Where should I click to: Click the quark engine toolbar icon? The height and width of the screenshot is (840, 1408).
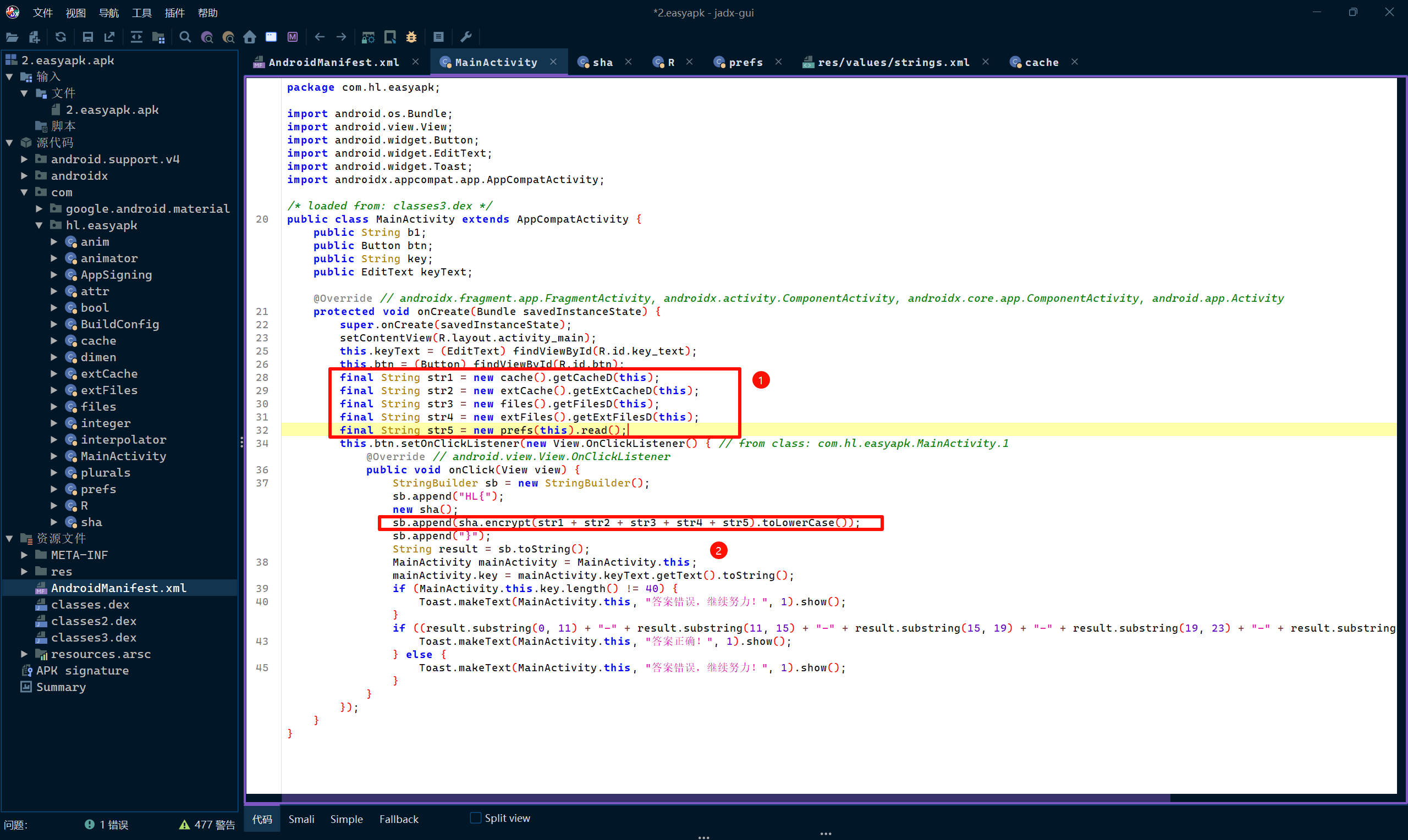[390, 37]
